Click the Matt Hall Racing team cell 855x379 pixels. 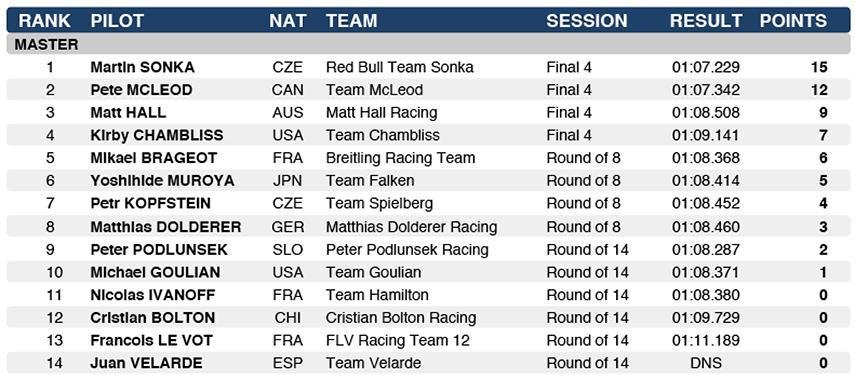(382, 113)
